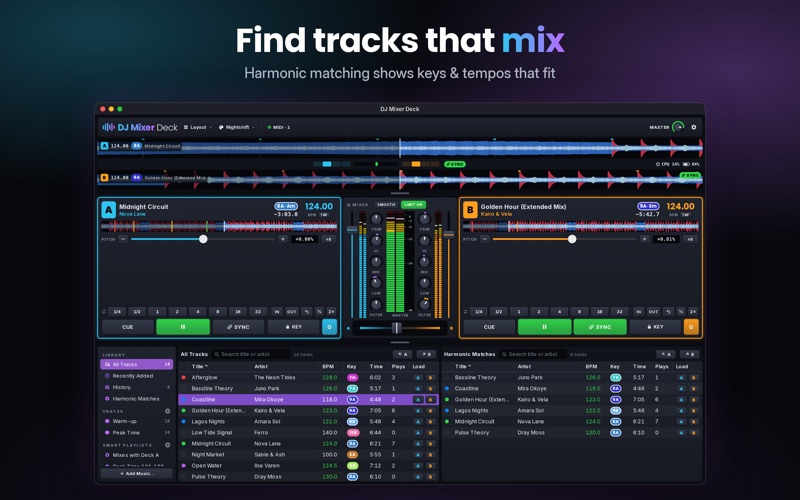800x500 pixels.
Task: Load Pulse Theory to Deck B in Harmonic Matches
Action: (x=694, y=433)
